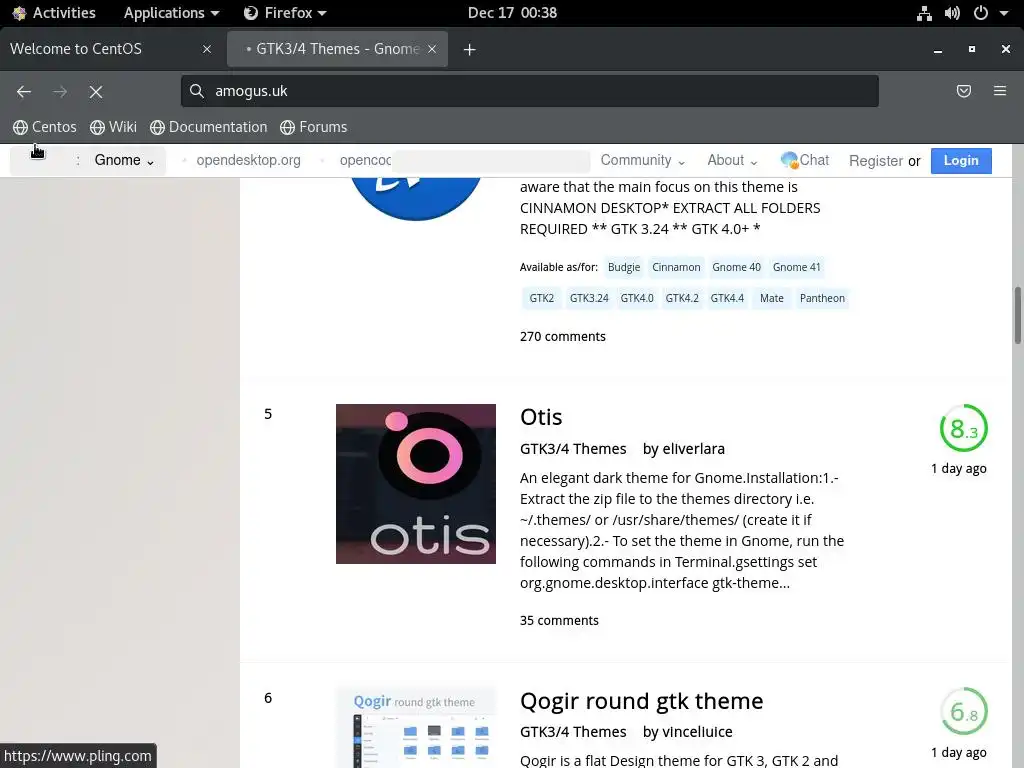1024x768 pixels.
Task: Select the GTK2 tag
Action: pyautogui.click(x=541, y=298)
